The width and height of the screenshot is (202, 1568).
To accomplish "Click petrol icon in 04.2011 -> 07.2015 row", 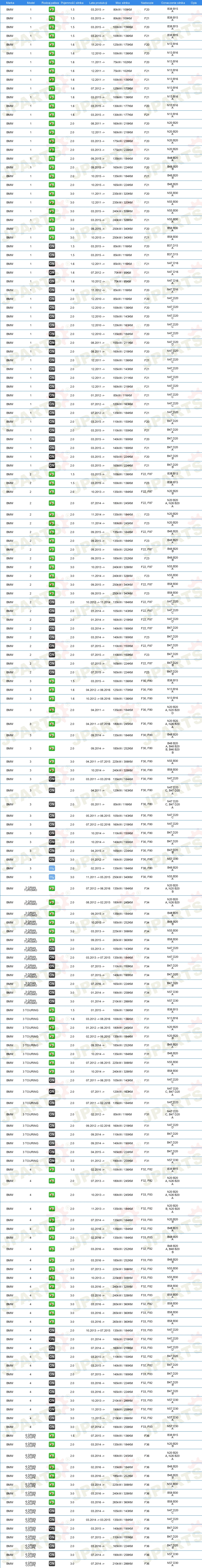I will [x=52, y=762].
